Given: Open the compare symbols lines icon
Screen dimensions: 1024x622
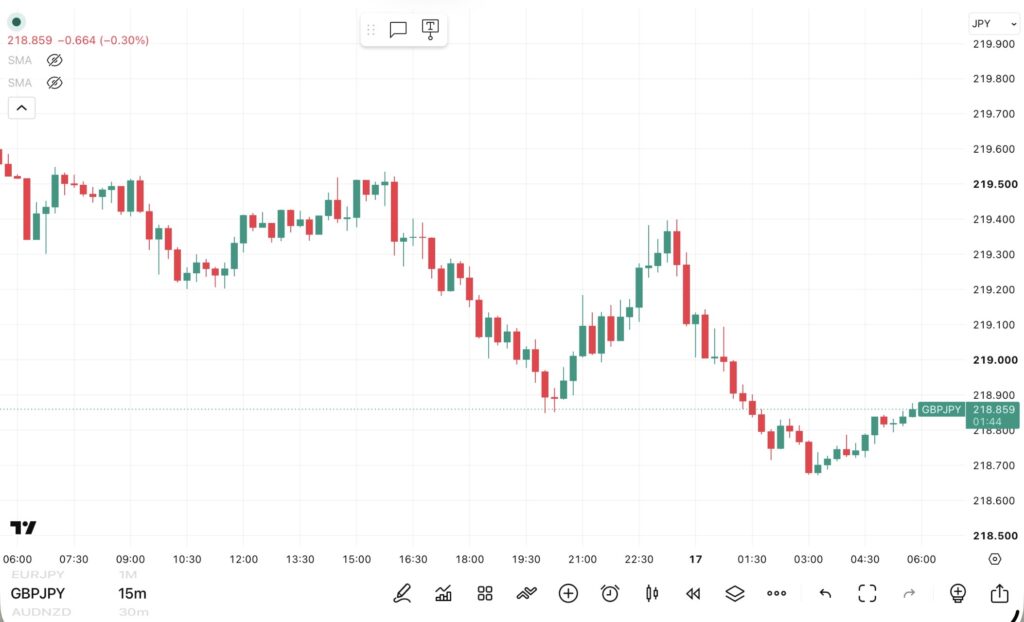Looking at the screenshot, I should (x=526, y=593).
